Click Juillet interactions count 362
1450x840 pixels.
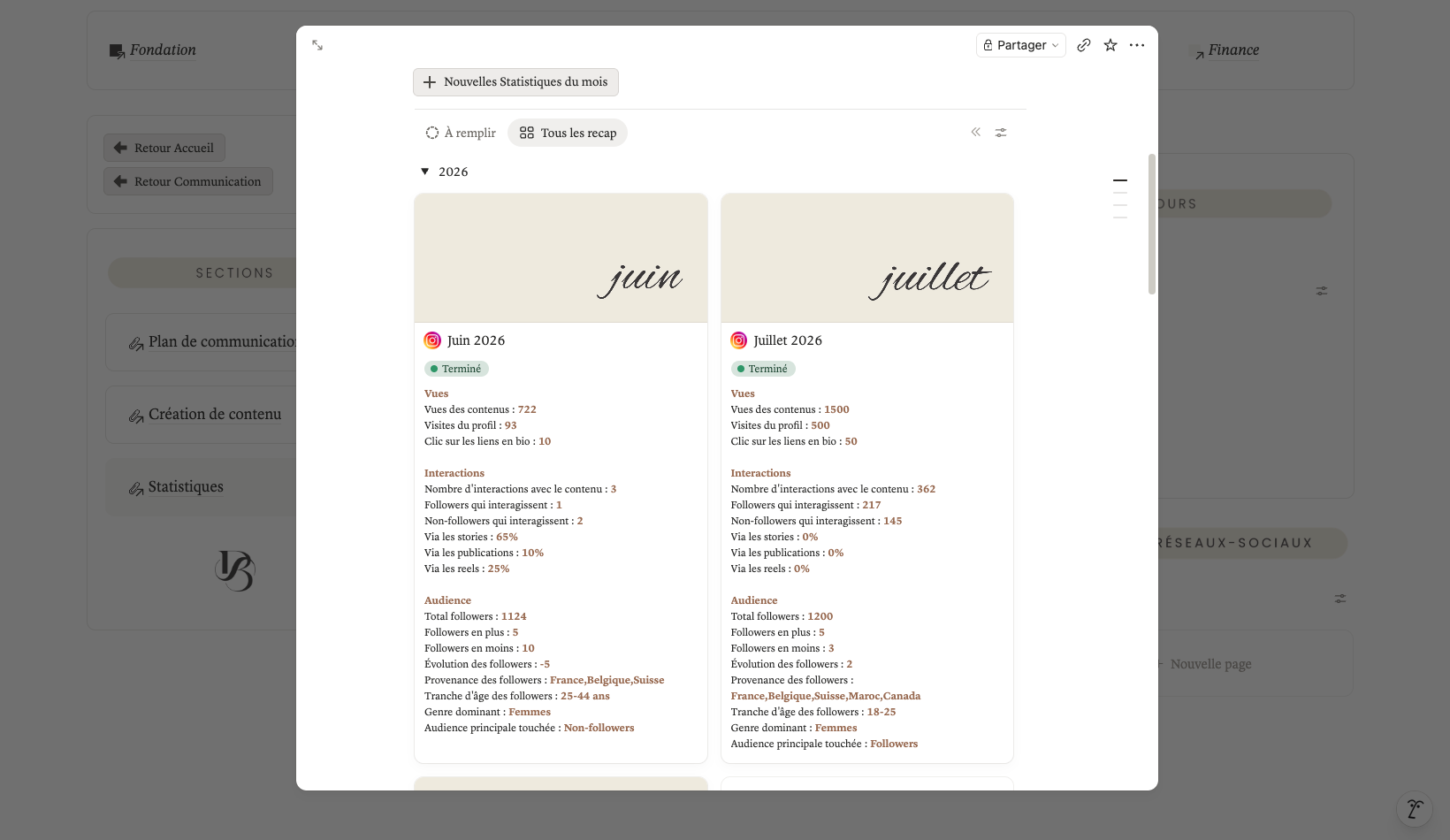click(x=926, y=489)
